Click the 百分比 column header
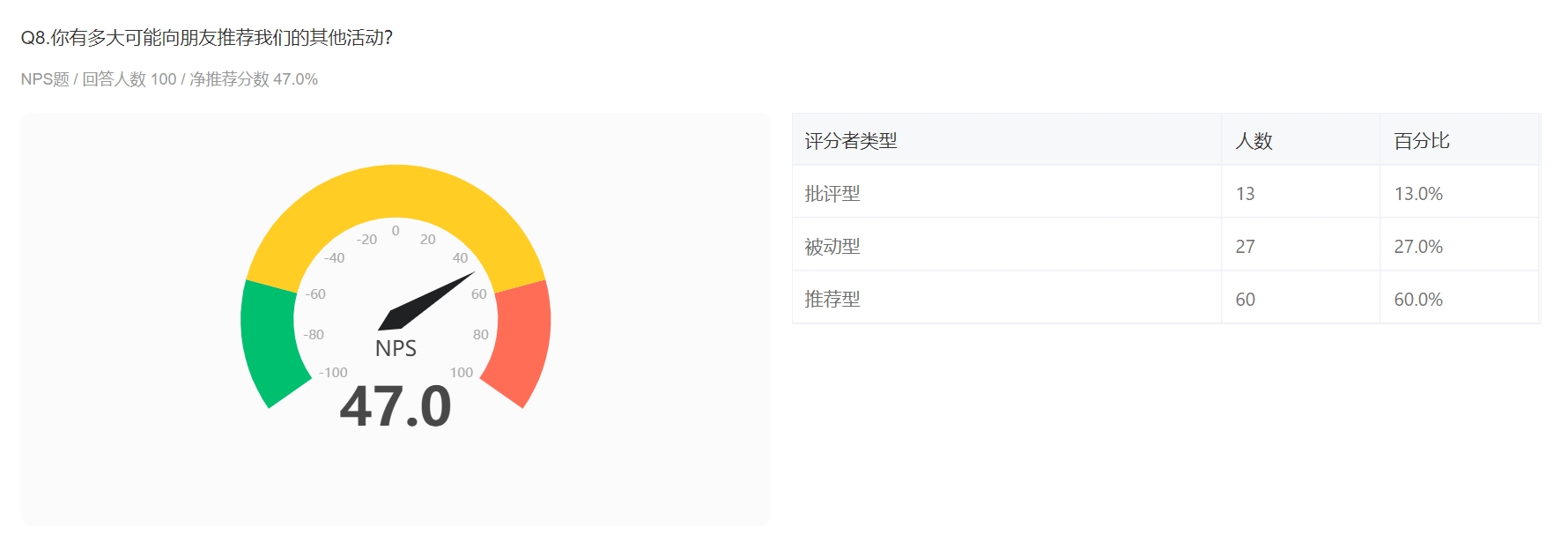The height and width of the screenshot is (542, 1568). [1421, 141]
